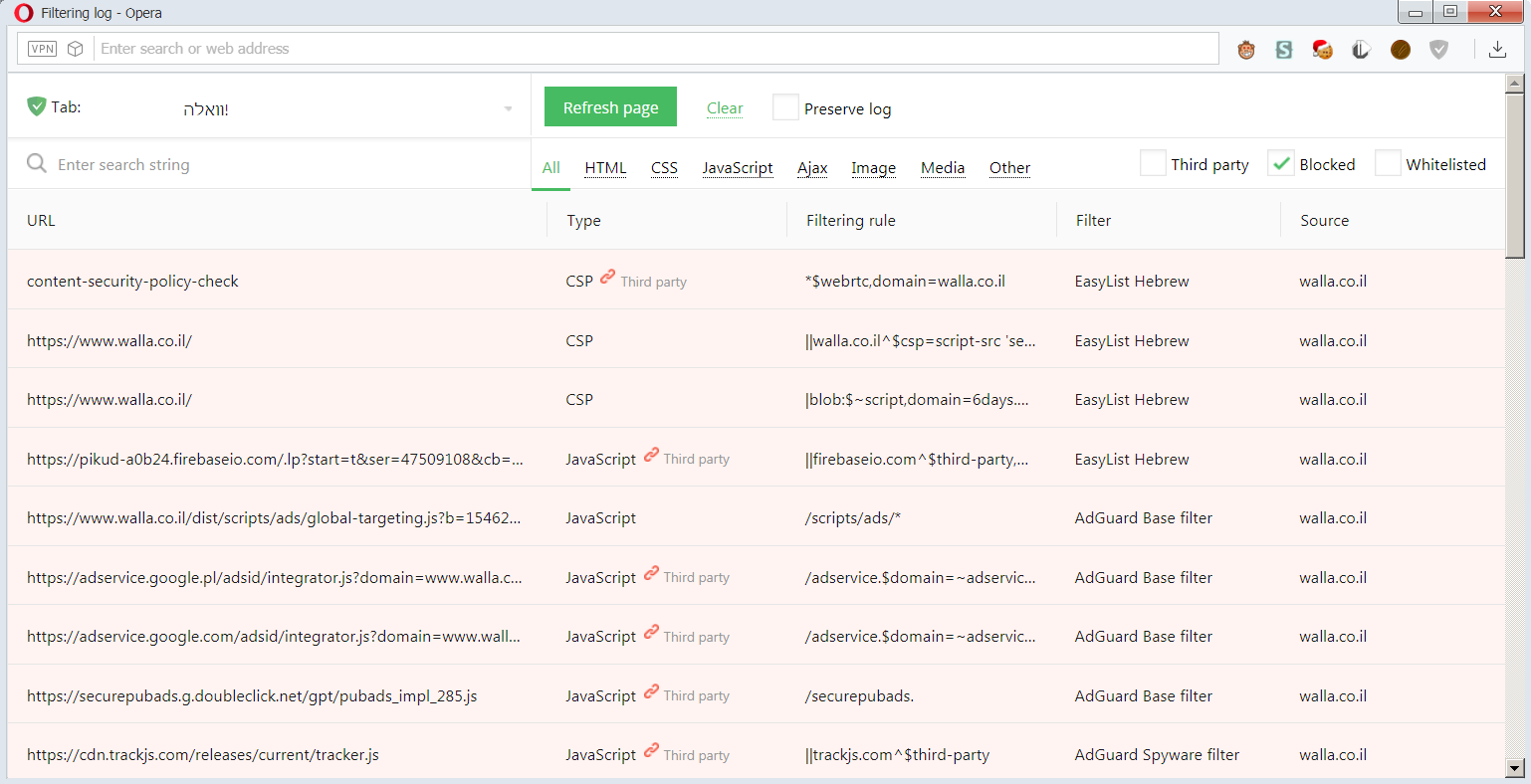Open the Tab selection dropdown arrow
The image size is (1531, 784).
509,108
